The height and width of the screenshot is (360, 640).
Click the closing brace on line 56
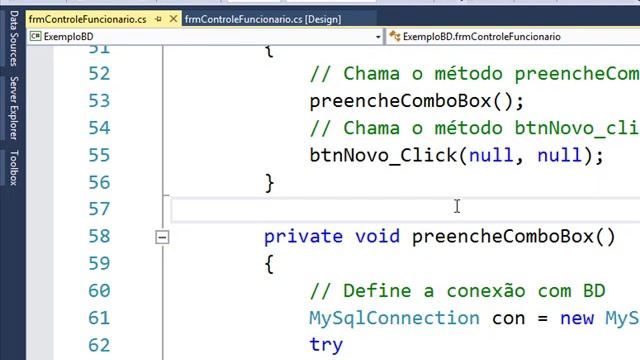pos(269,183)
